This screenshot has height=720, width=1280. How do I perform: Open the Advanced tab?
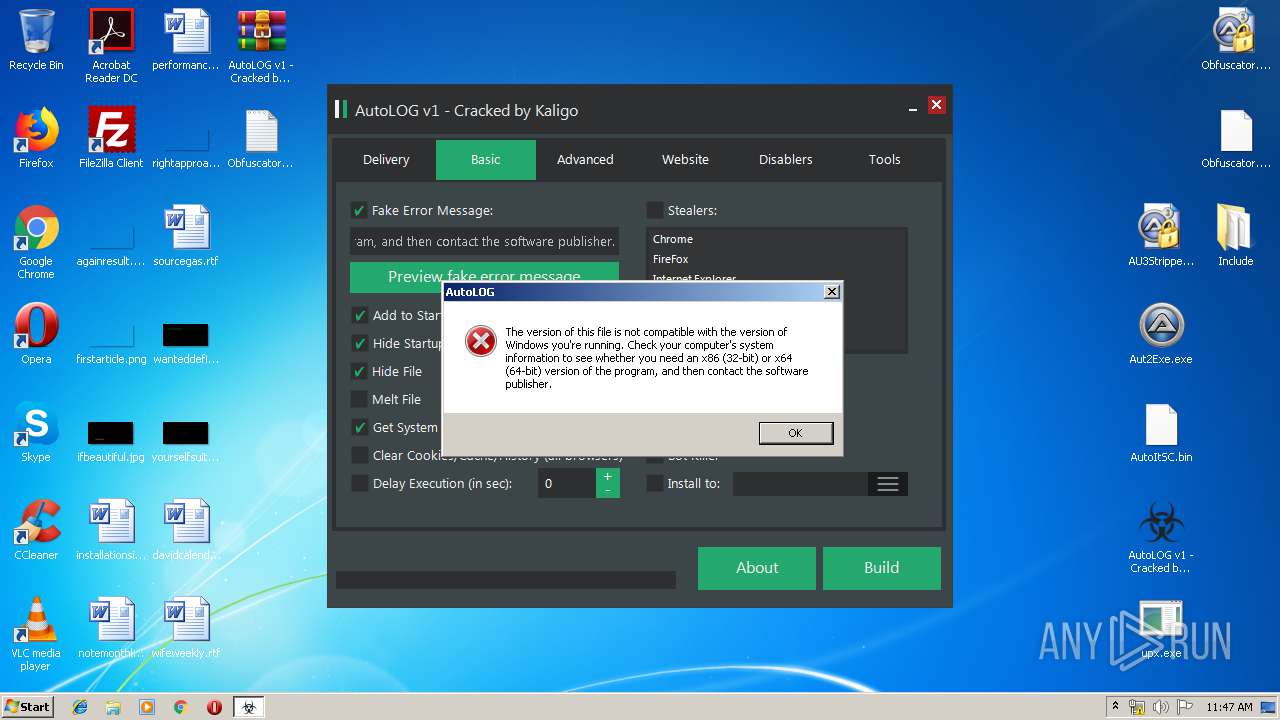(585, 159)
